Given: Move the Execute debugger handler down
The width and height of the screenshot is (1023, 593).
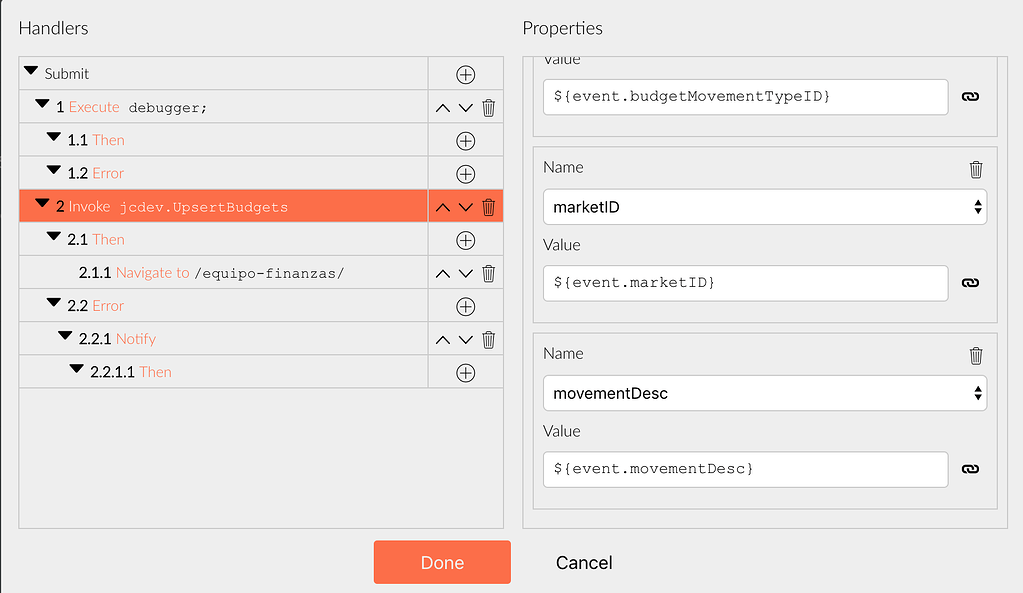Looking at the screenshot, I should click(465, 107).
